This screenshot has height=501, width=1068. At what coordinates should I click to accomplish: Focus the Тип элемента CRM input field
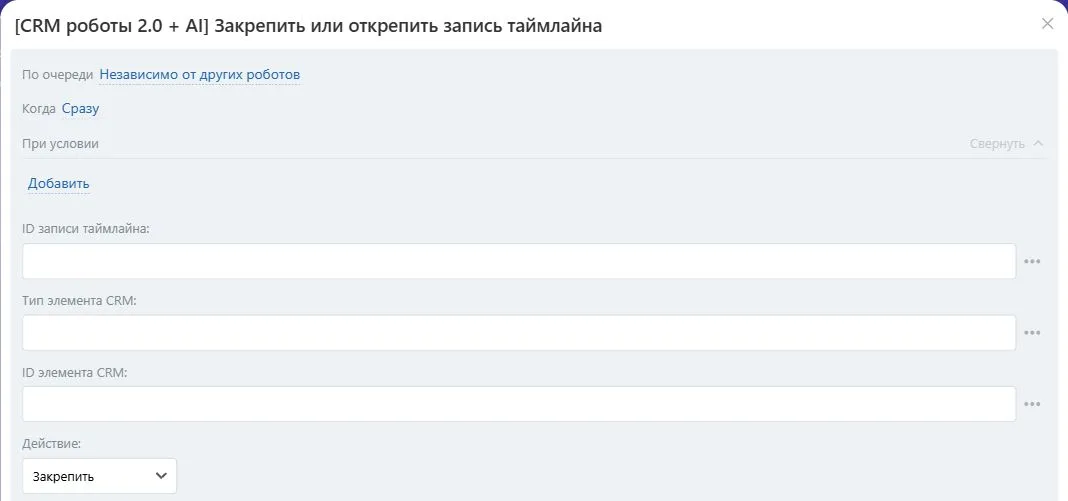(x=519, y=333)
